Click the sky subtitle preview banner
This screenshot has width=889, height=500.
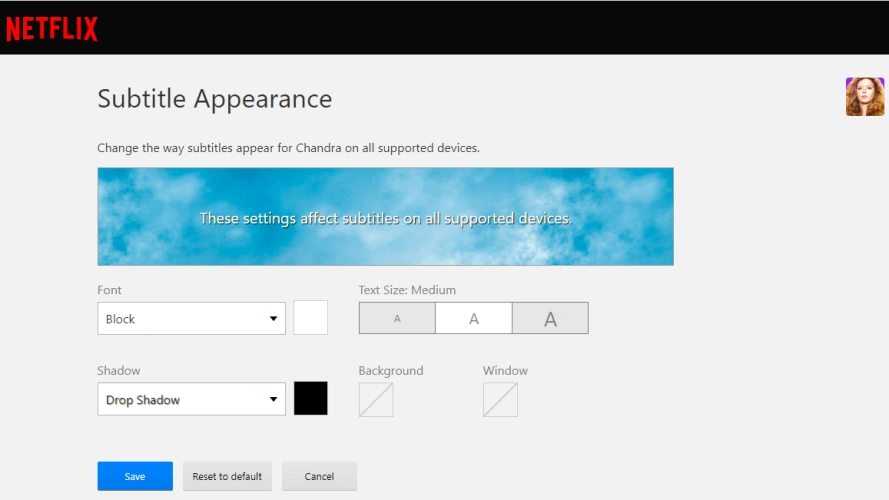(385, 217)
